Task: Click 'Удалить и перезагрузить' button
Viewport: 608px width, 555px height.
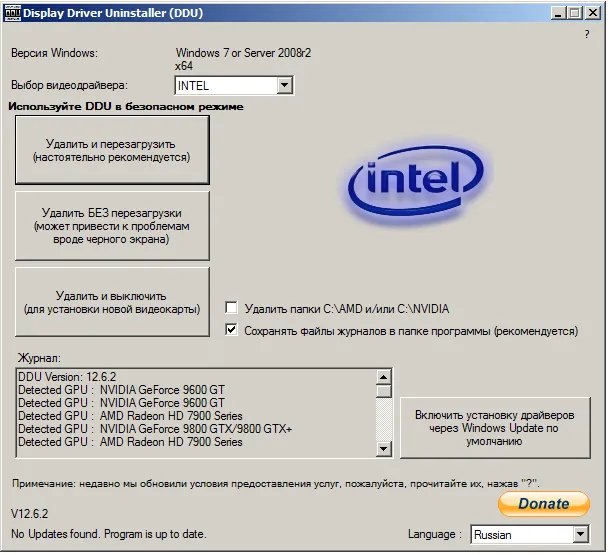Action: 112,150
